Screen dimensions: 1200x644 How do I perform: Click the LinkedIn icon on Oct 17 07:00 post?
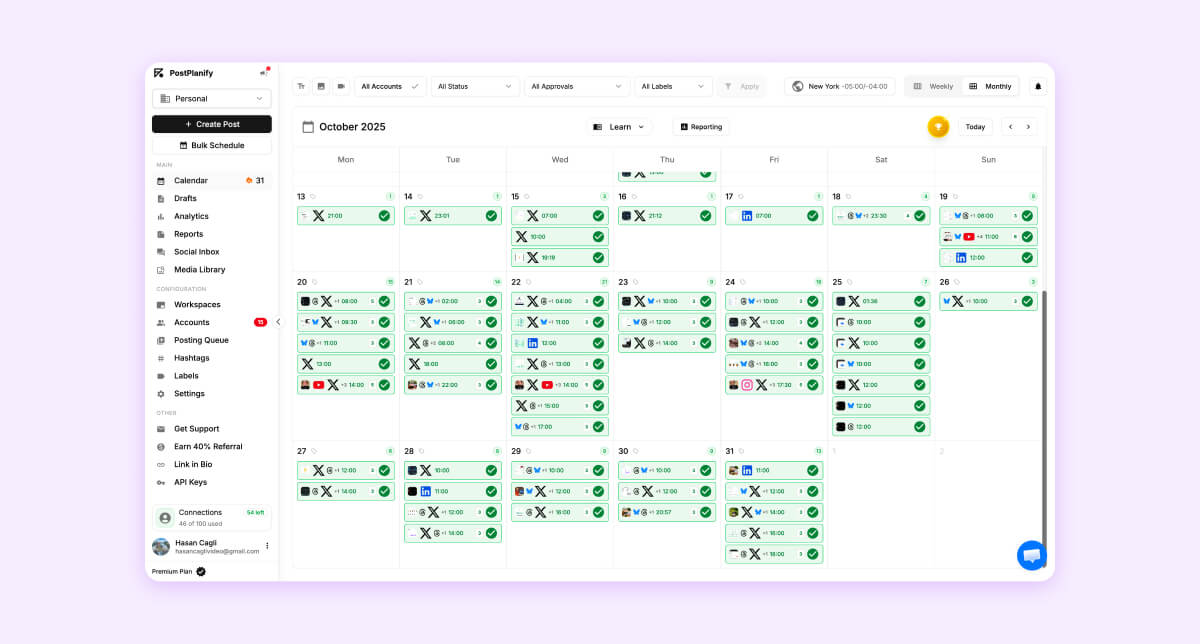[x=746, y=216]
